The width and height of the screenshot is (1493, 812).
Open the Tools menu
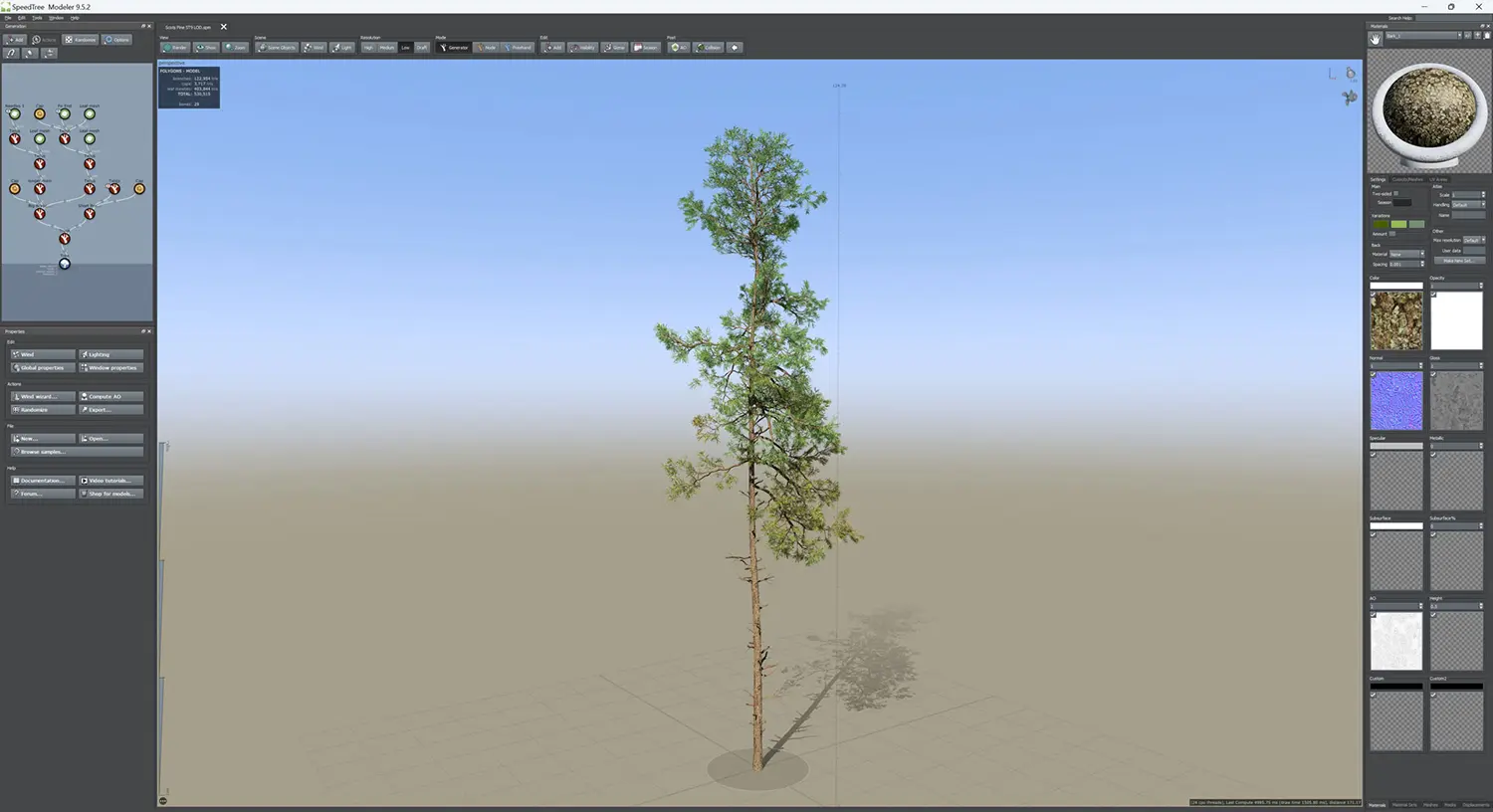[x=37, y=18]
